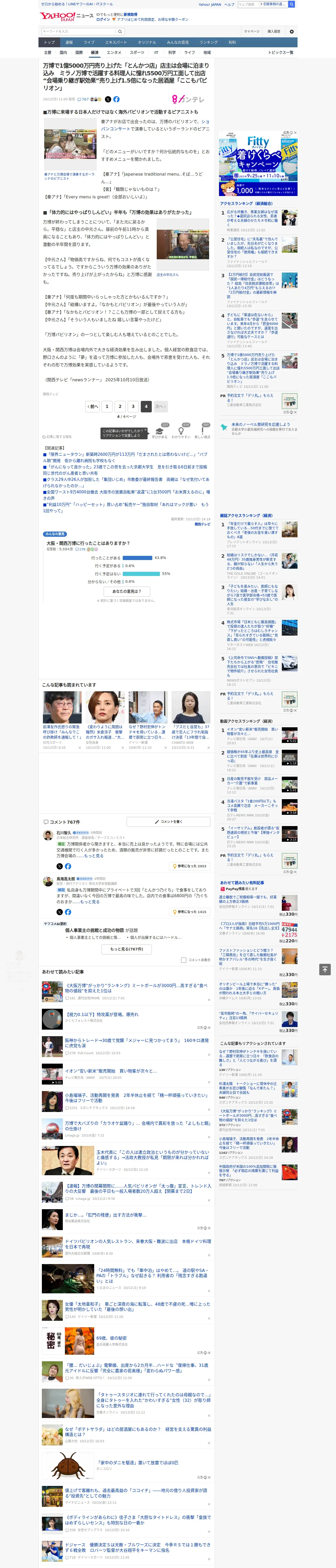Click the 購入履歴 header link
This screenshot has width=336, height=1568.
pos(274,32)
